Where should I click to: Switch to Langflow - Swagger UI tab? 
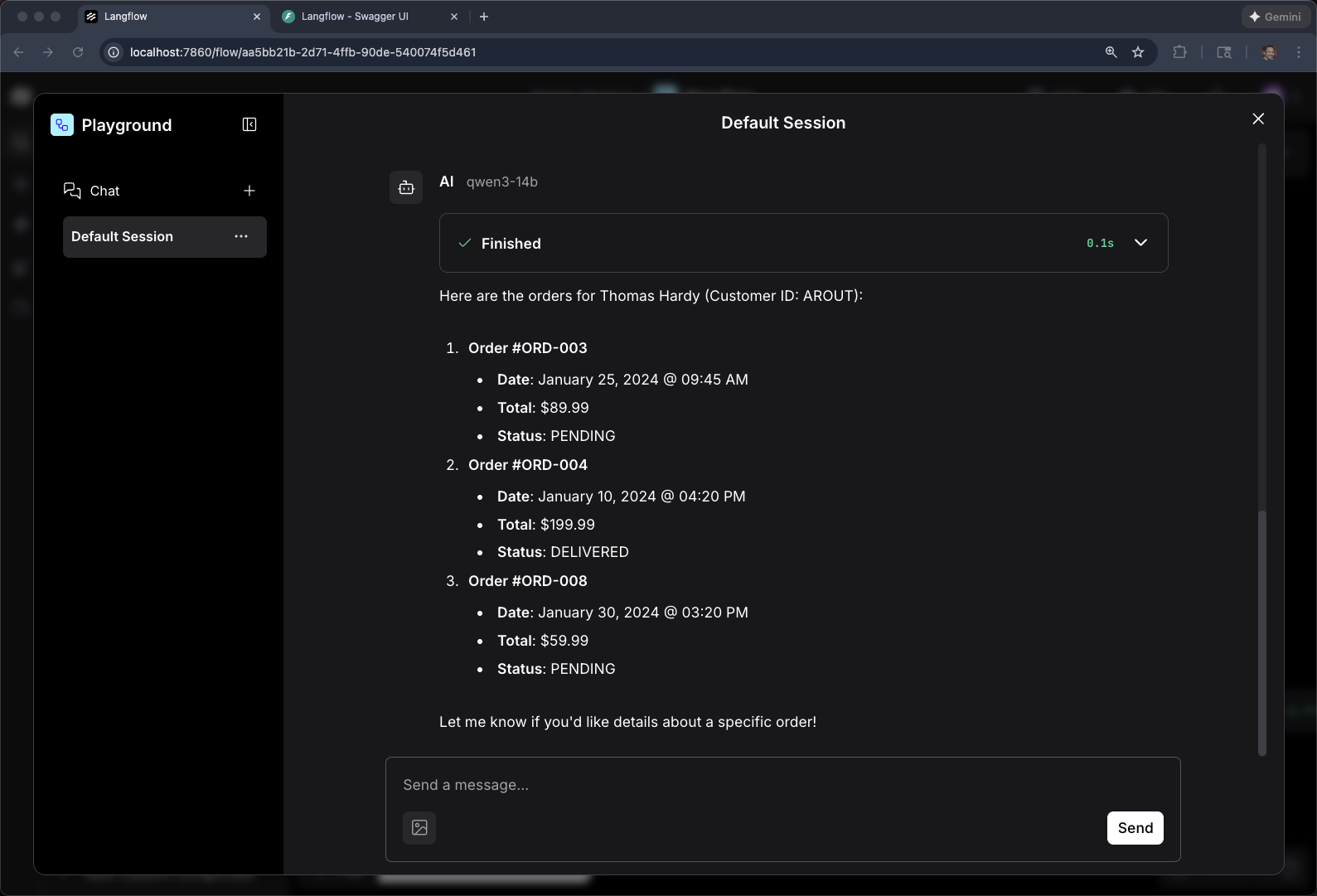coord(355,17)
